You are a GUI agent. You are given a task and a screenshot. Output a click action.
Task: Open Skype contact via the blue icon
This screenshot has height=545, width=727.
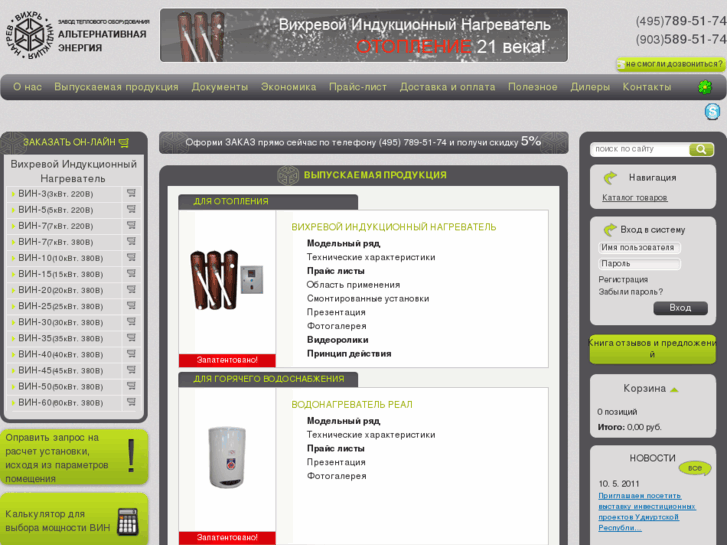coord(712,111)
